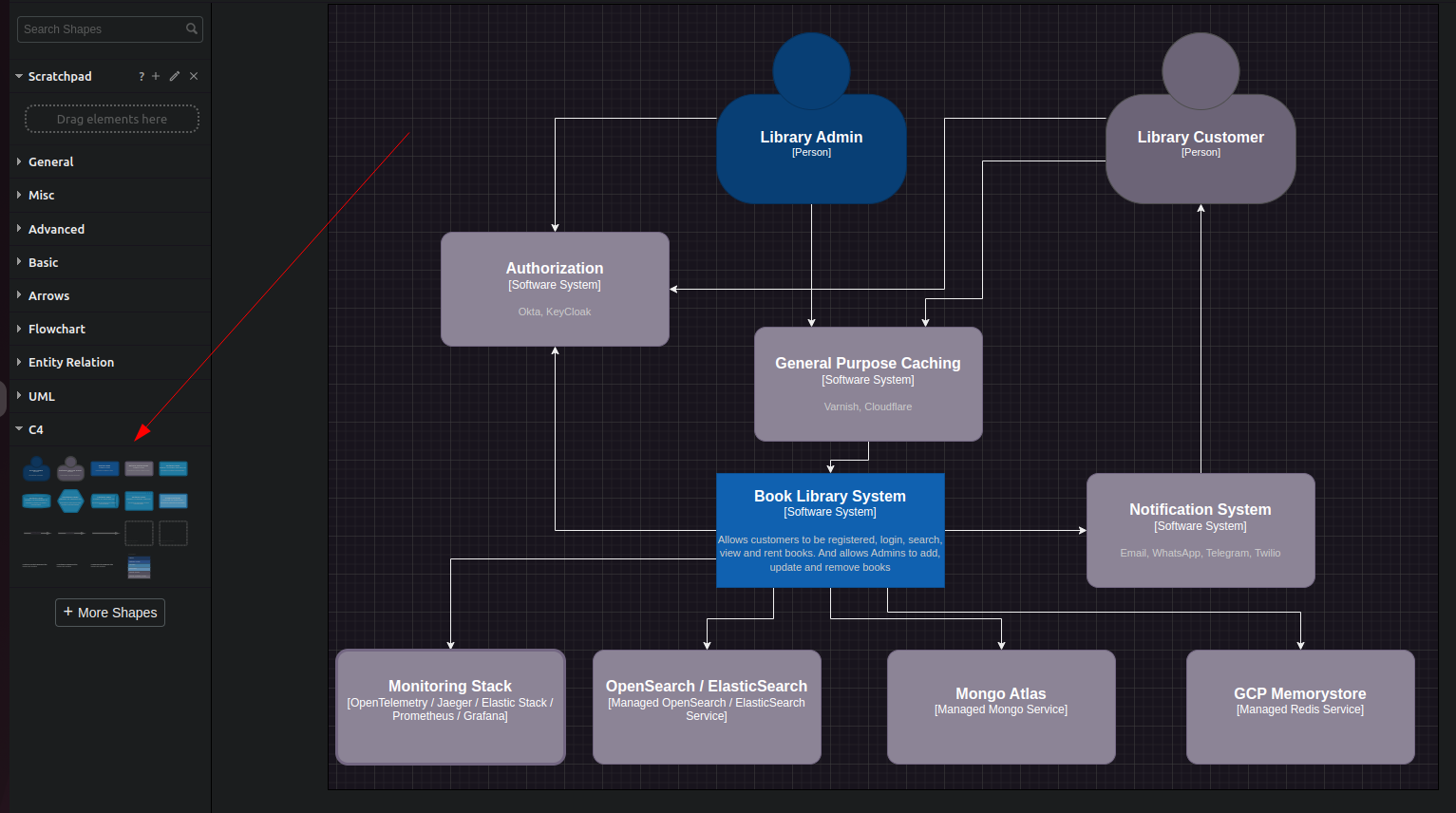This screenshot has height=813, width=1456.
Task: Select the Authorization system box
Action: coord(555,289)
